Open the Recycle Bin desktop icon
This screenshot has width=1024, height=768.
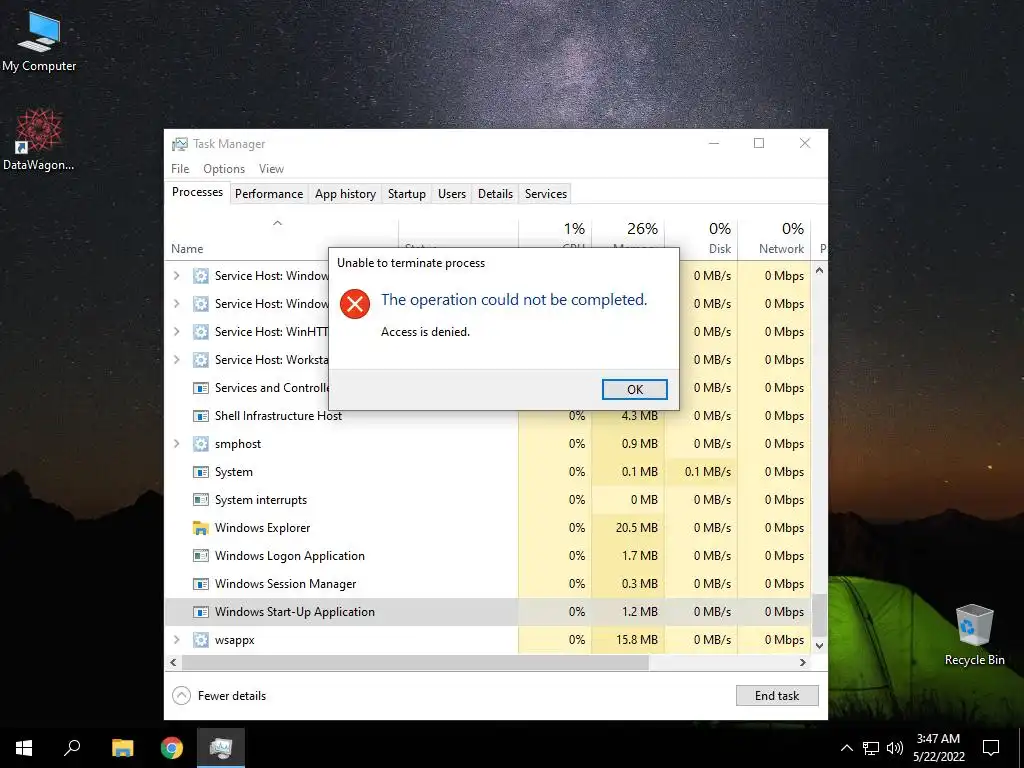(x=974, y=635)
